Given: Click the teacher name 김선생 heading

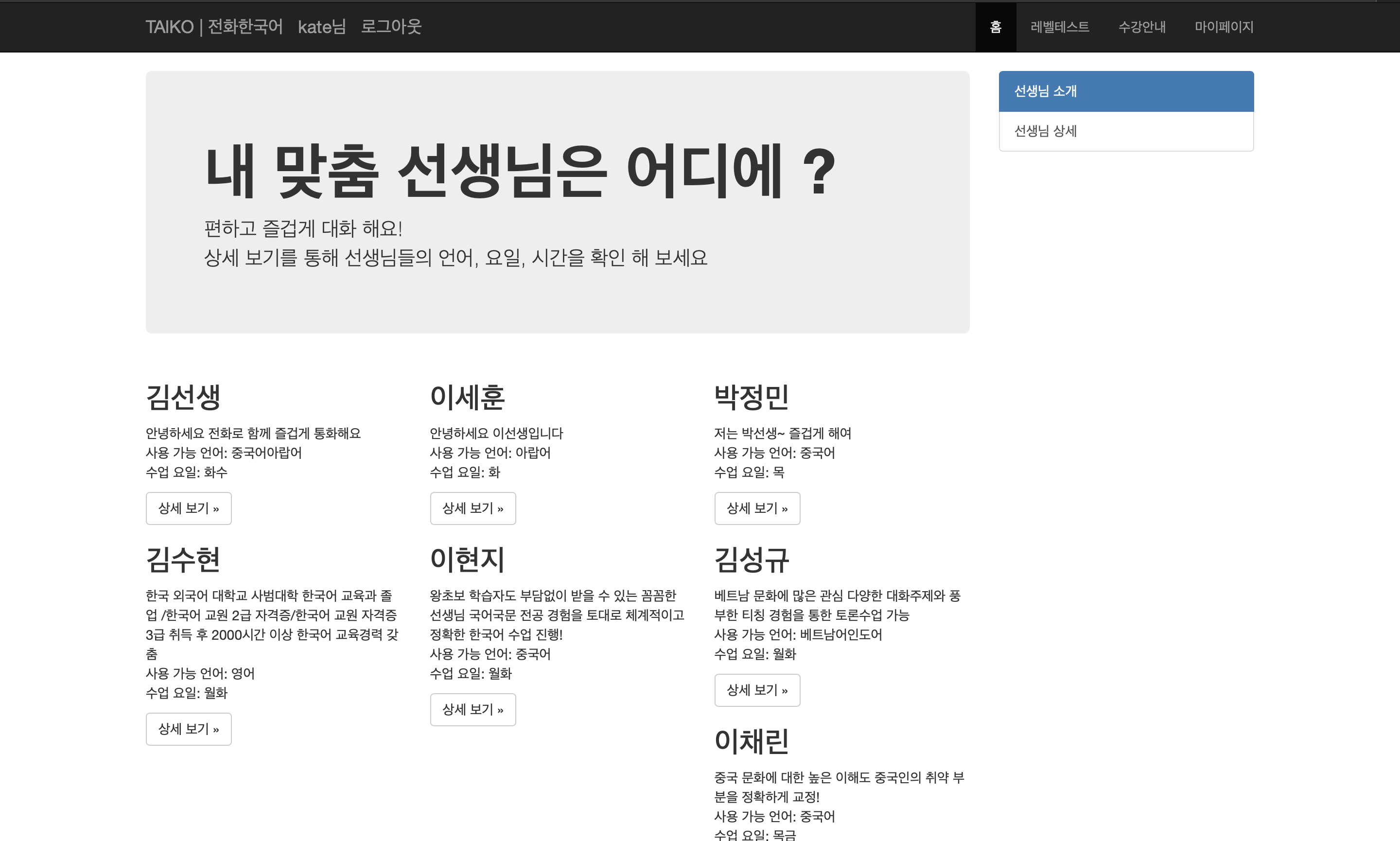Looking at the screenshot, I should click(x=185, y=398).
